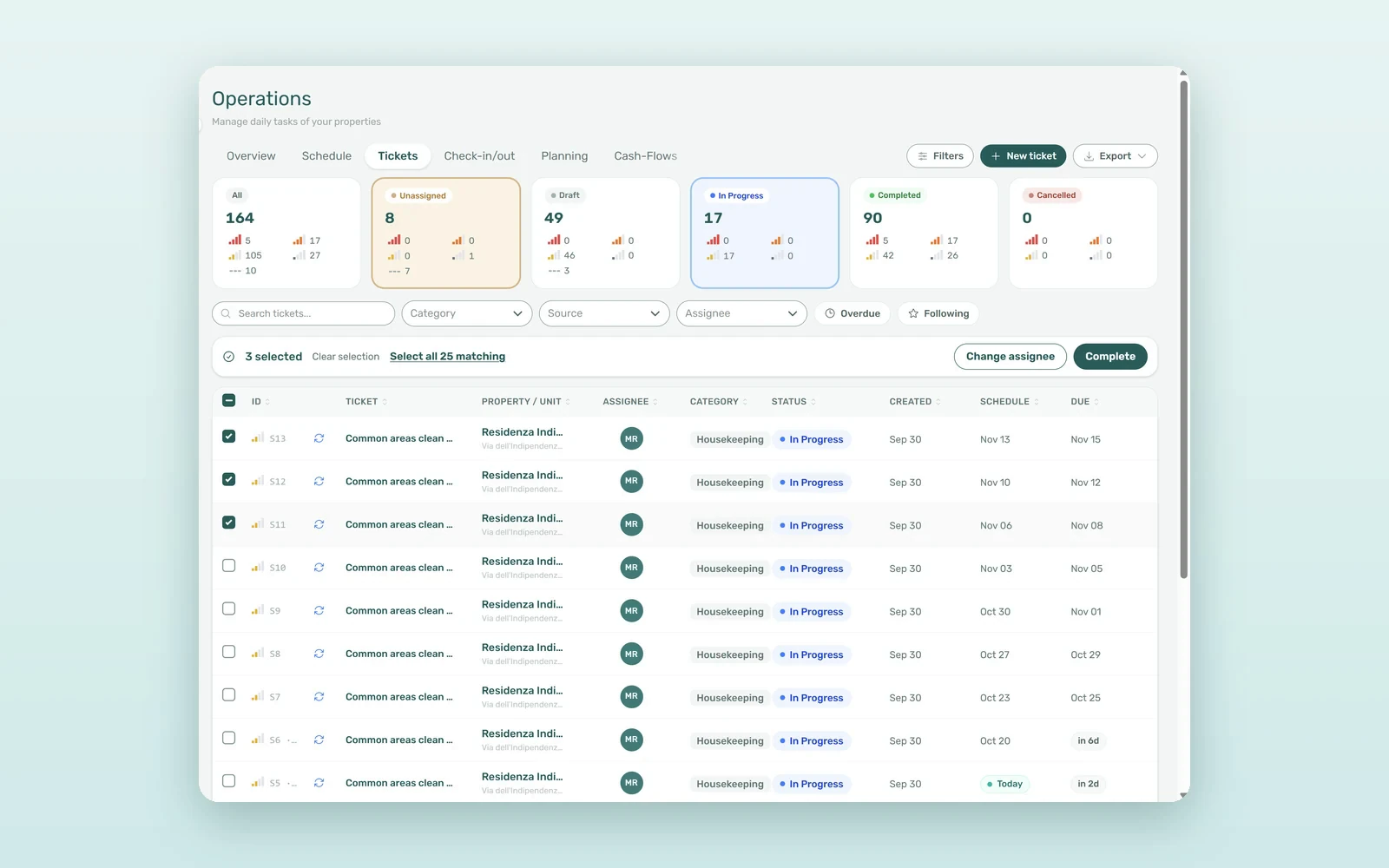The image size is (1389, 868).
Task: Click the recurring icon on ticket S13
Action: pos(319,438)
